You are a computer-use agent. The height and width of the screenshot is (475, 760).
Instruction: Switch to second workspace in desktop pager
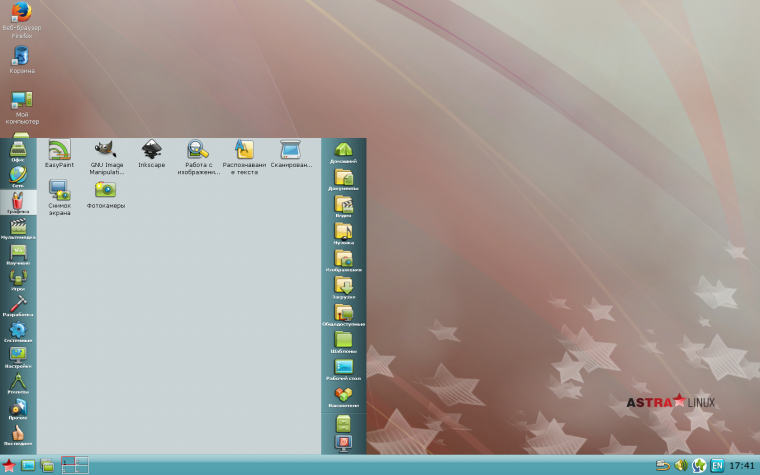coord(81,461)
